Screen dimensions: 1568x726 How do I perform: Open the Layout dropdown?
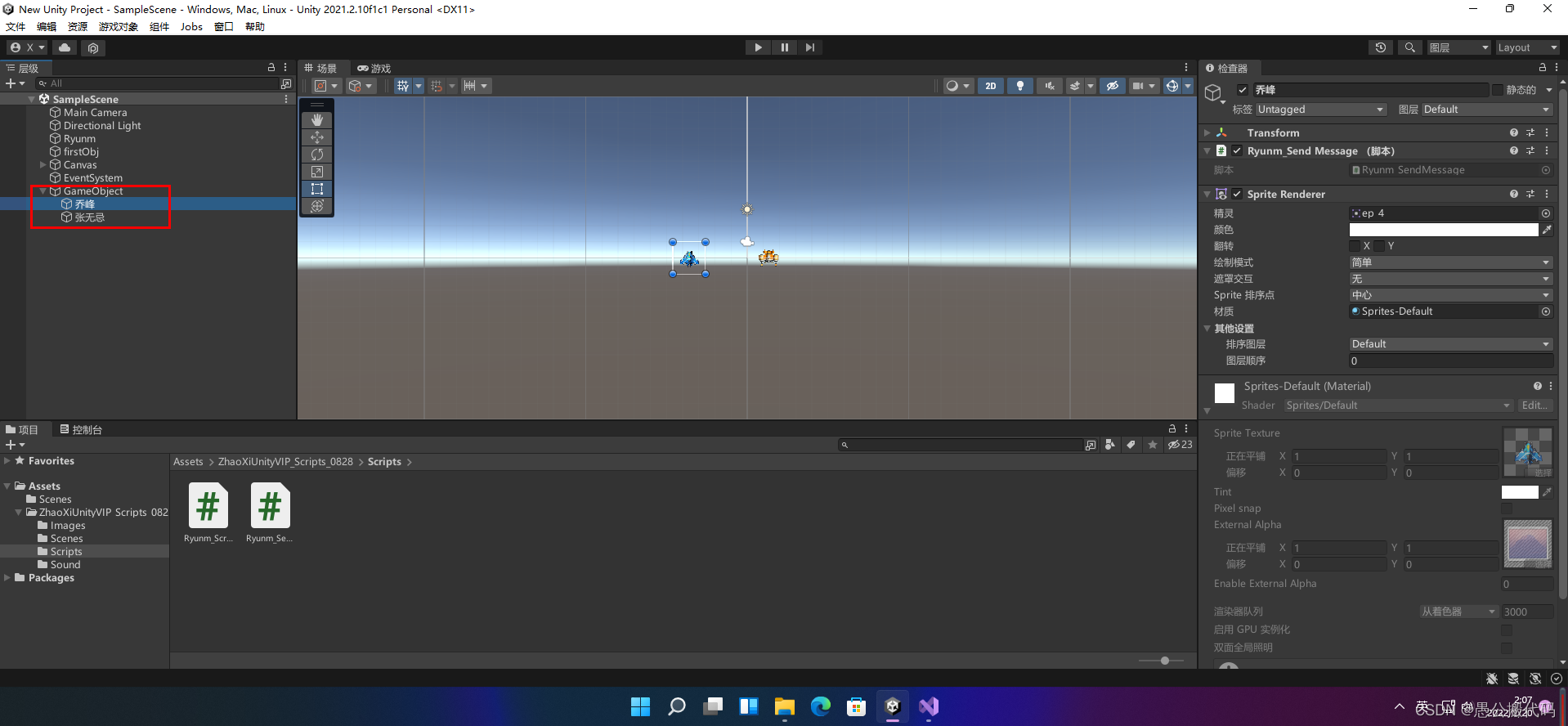click(x=1527, y=47)
